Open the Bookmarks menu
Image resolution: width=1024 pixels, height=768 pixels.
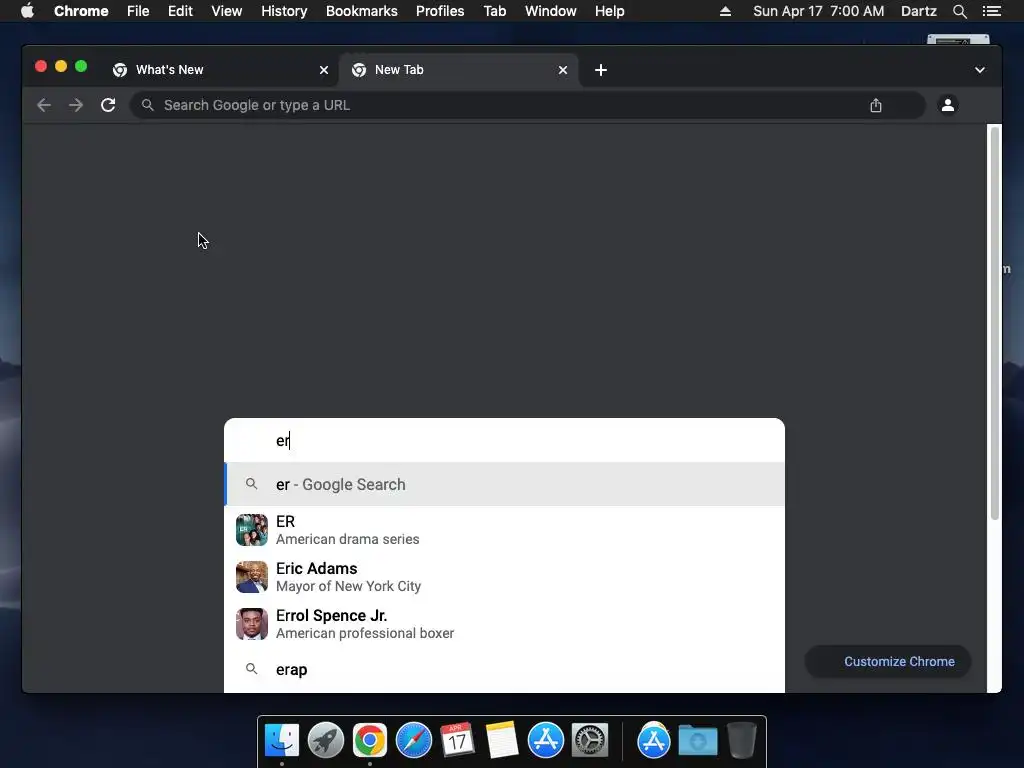(x=362, y=11)
